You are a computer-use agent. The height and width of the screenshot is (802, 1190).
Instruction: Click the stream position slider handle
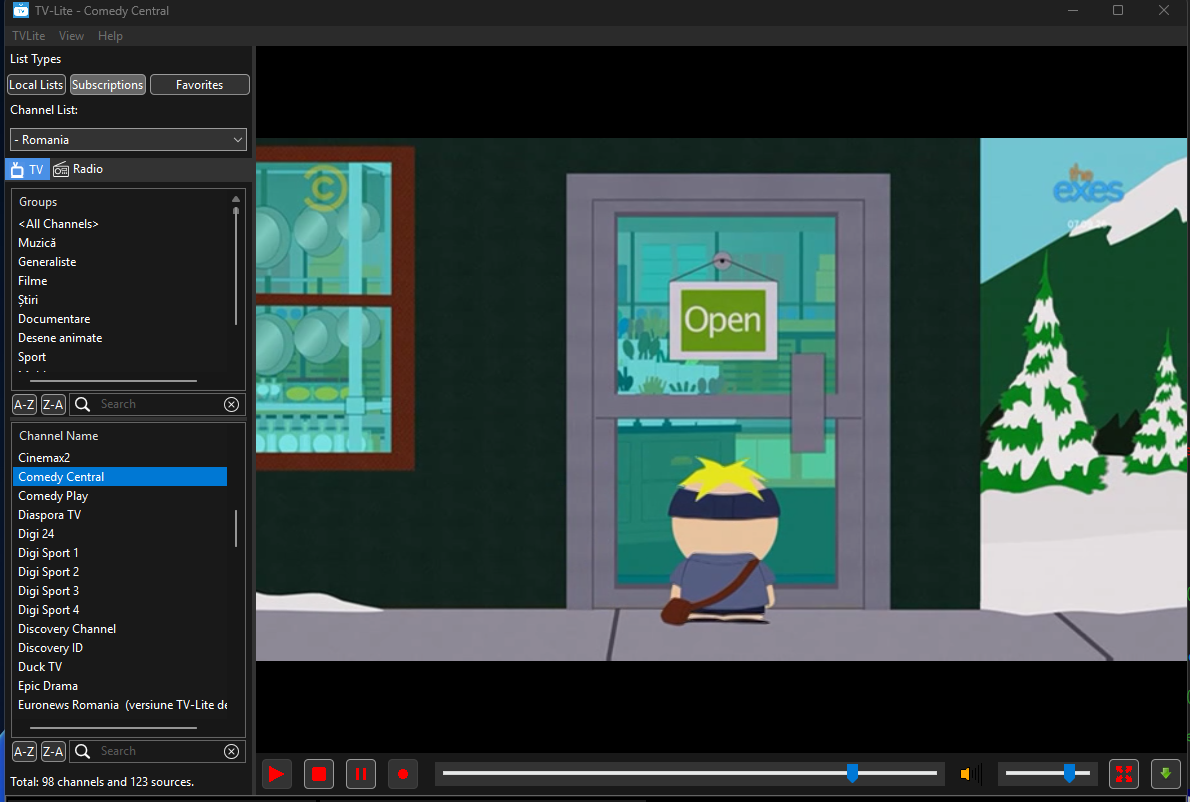coord(852,774)
